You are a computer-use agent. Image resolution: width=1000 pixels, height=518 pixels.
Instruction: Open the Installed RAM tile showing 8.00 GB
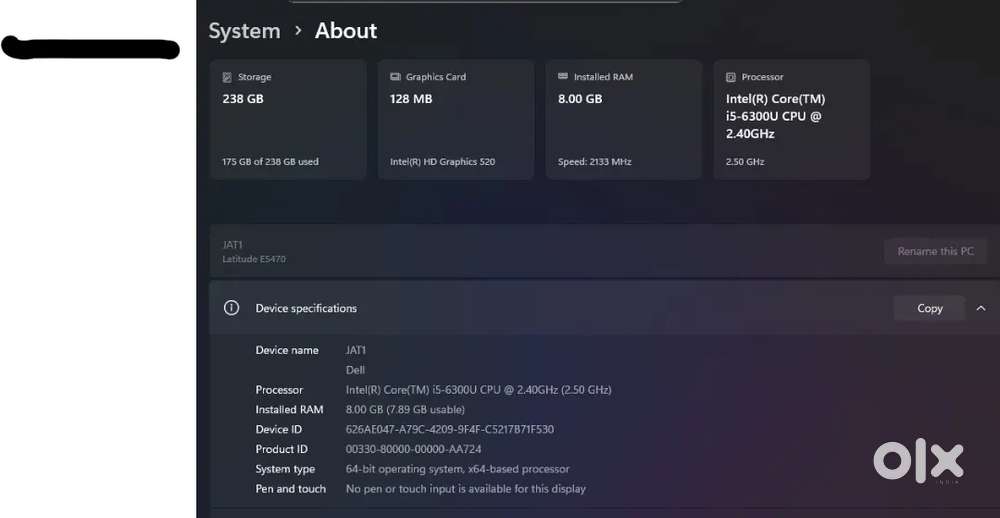coord(624,120)
